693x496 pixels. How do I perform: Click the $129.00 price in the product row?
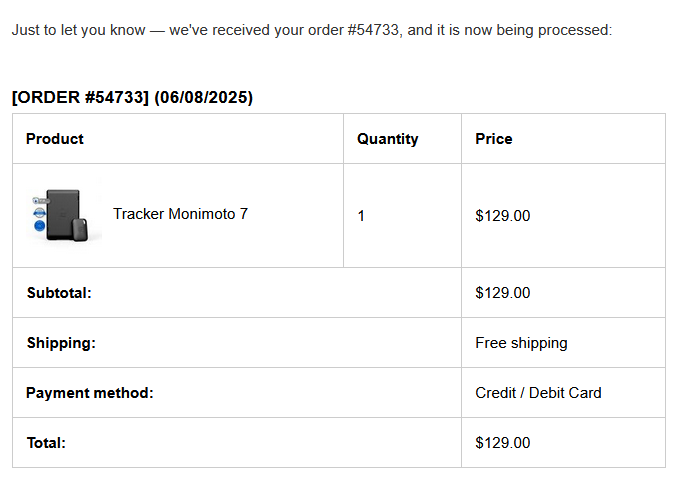502,215
